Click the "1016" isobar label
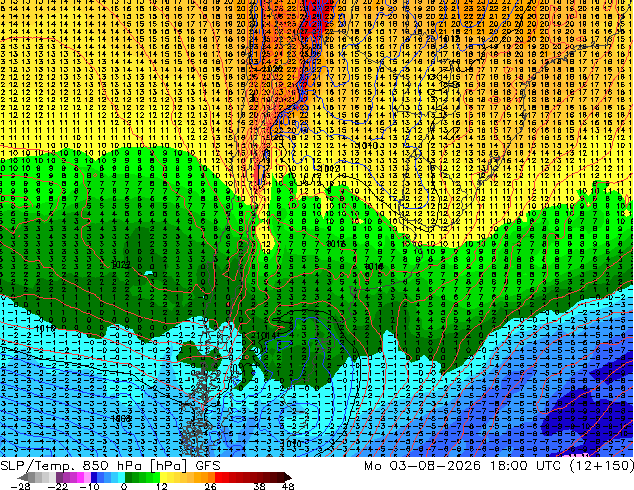634x490 pixels. click(x=336, y=244)
